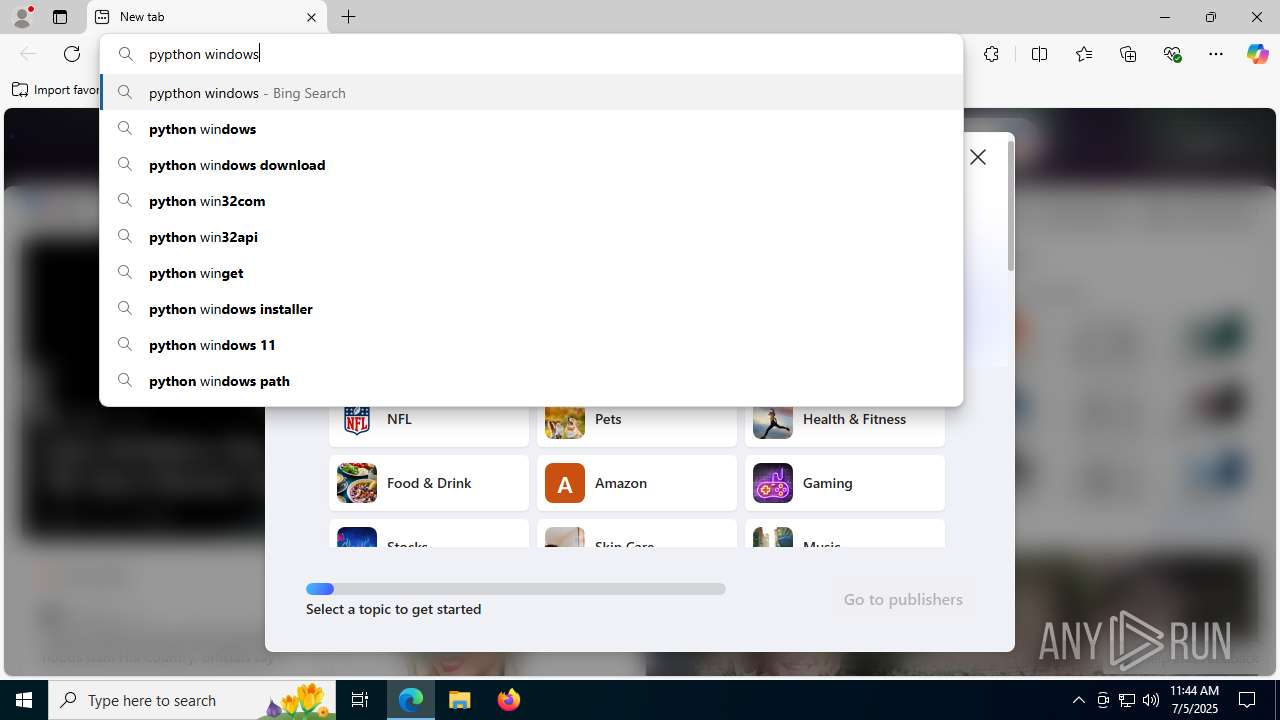Open network icon in system tray

pos(1127,700)
